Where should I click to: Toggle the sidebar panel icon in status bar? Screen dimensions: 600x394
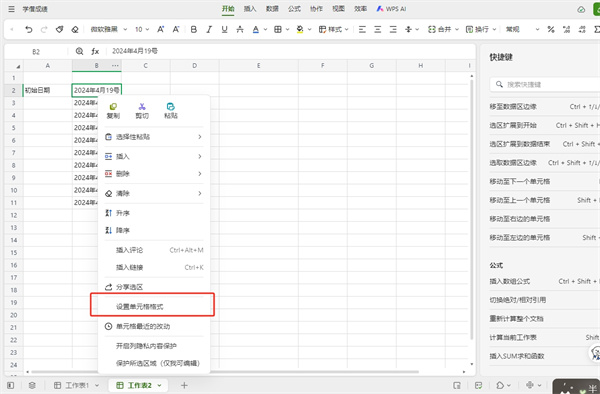pyautogui.click(x=11, y=385)
